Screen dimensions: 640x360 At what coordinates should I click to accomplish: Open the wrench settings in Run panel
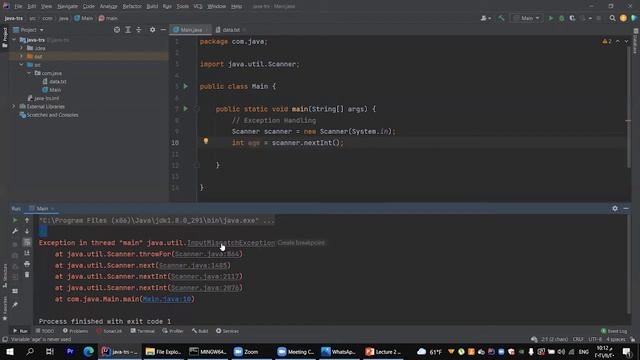(15, 231)
